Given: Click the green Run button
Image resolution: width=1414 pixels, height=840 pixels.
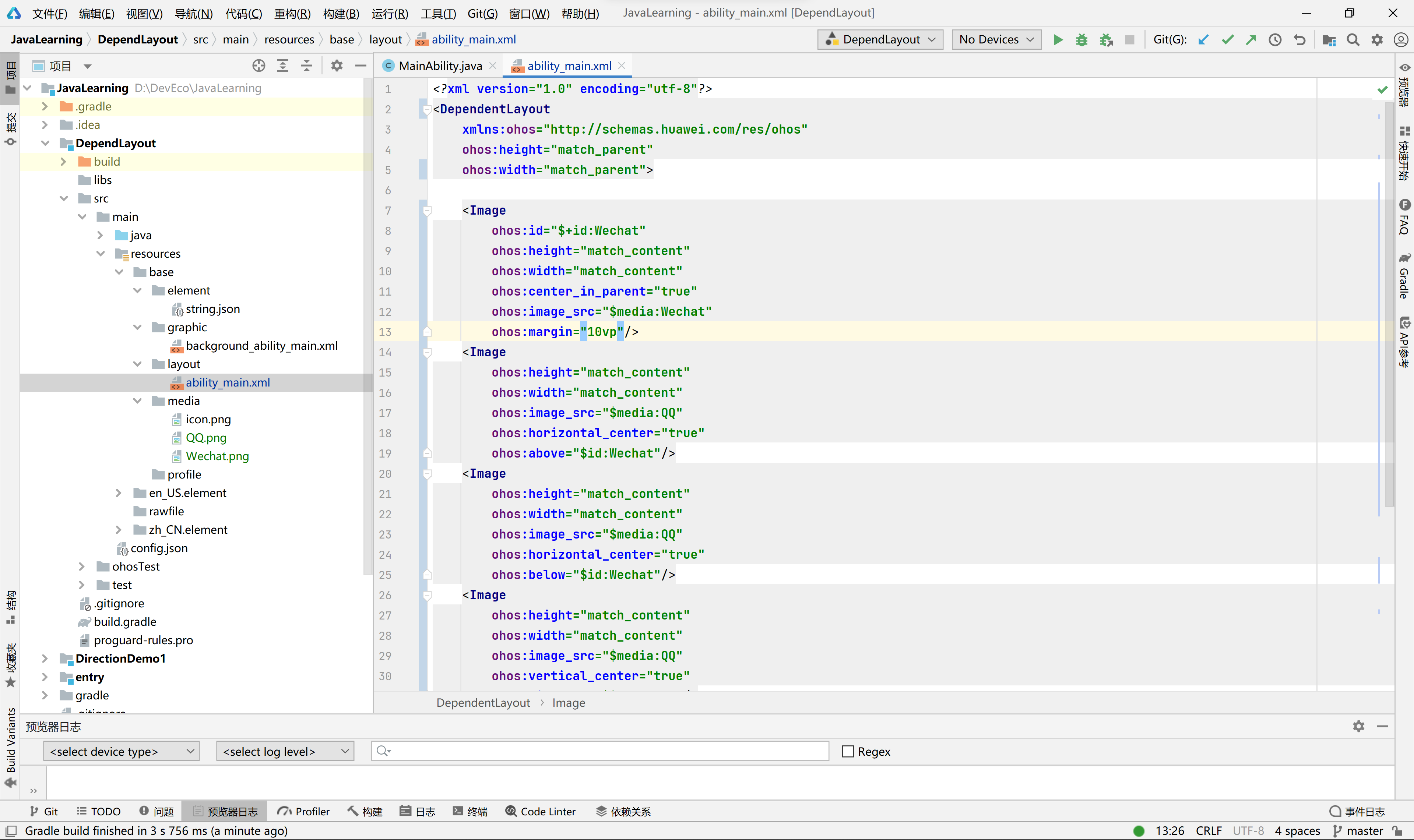Looking at the screenshot, I should (x=1058, y=40).
